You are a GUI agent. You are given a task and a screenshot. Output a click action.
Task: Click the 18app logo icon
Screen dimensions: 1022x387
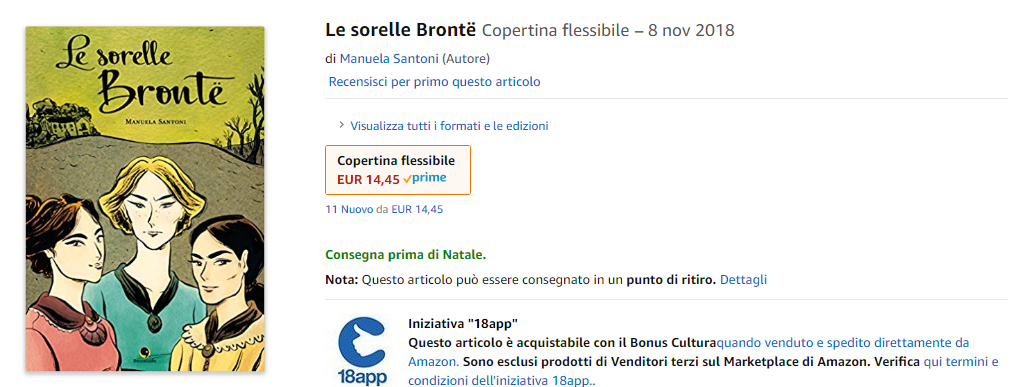point(362,351)
